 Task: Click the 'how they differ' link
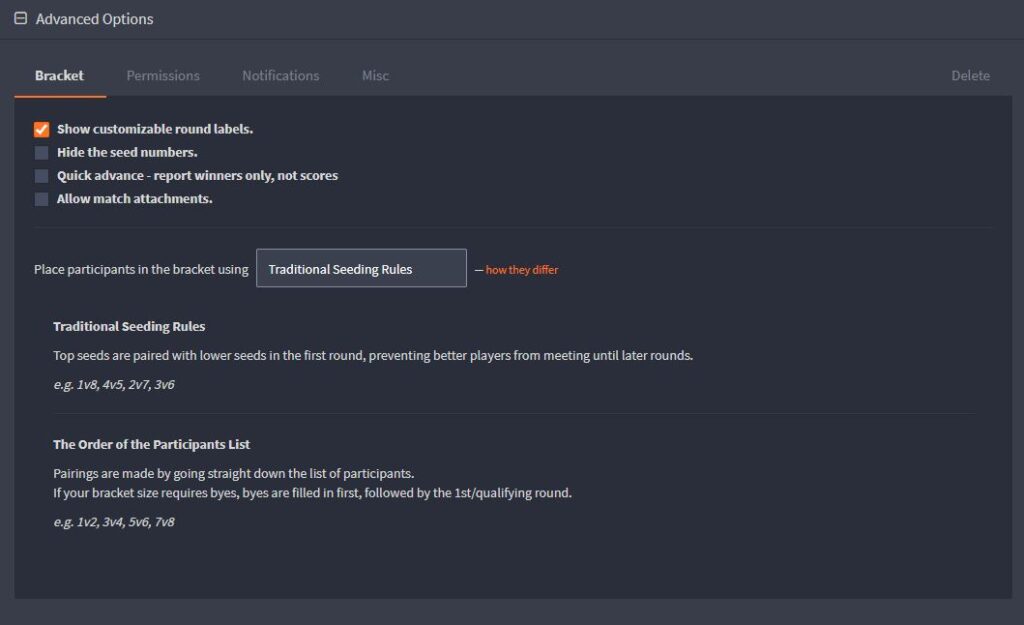click(522, 270)
